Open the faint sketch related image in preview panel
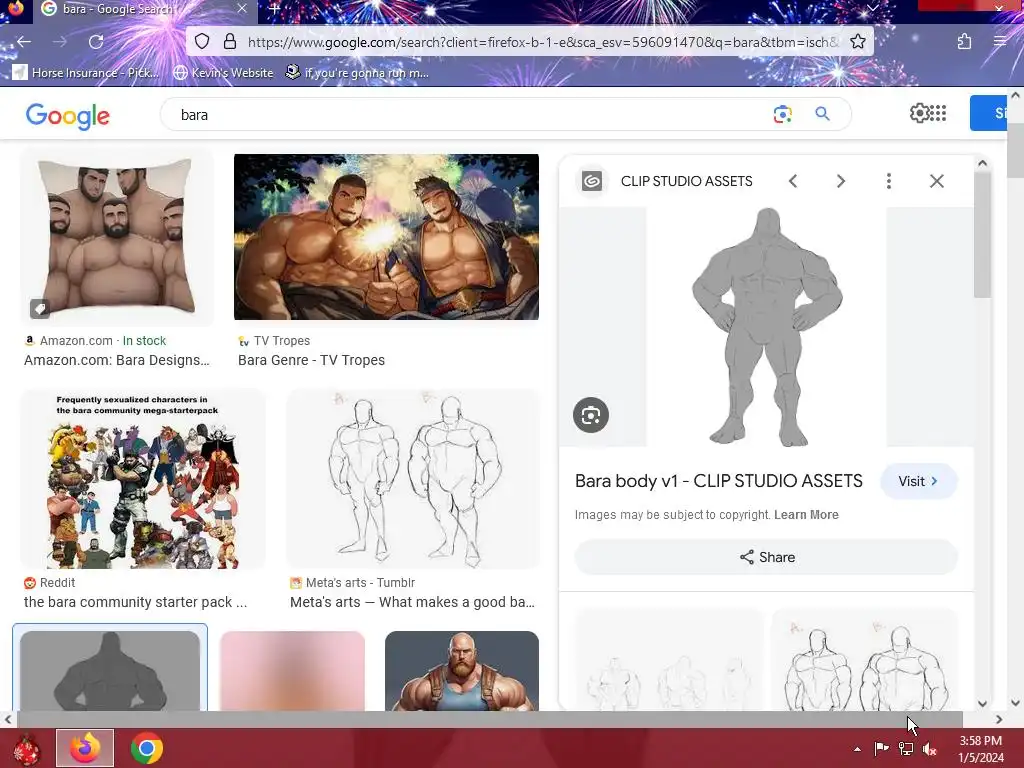 point(669,660)
